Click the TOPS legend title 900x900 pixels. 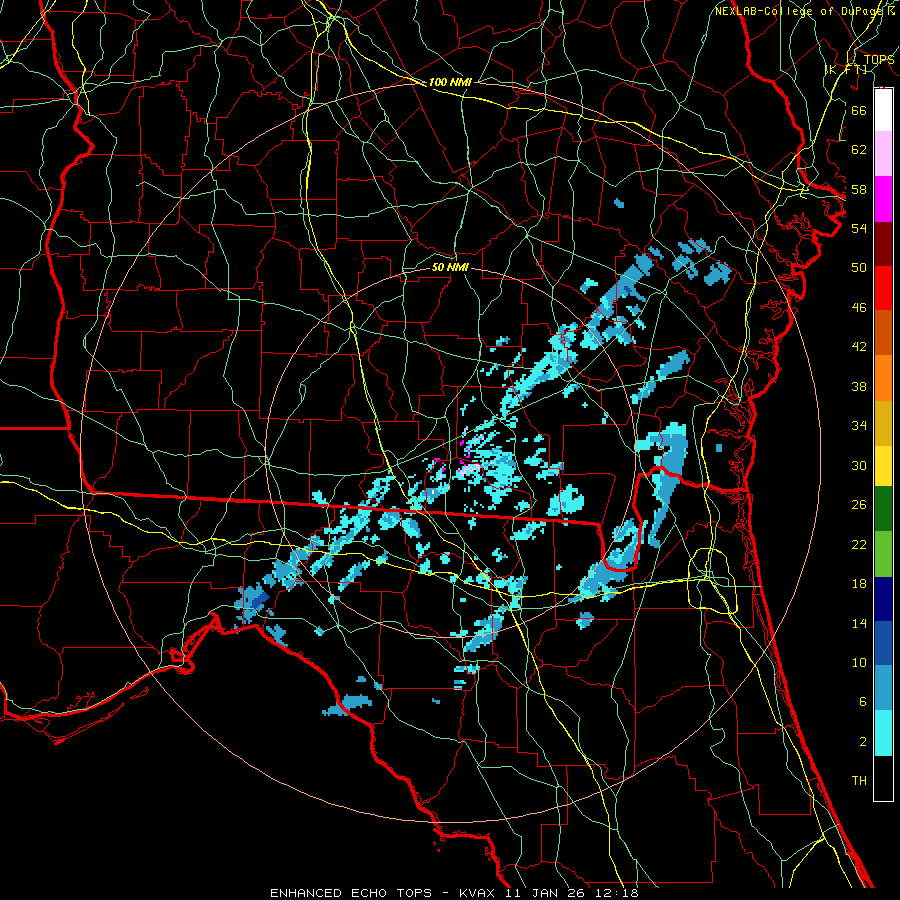pyautogui.click(x=879, y=59)
